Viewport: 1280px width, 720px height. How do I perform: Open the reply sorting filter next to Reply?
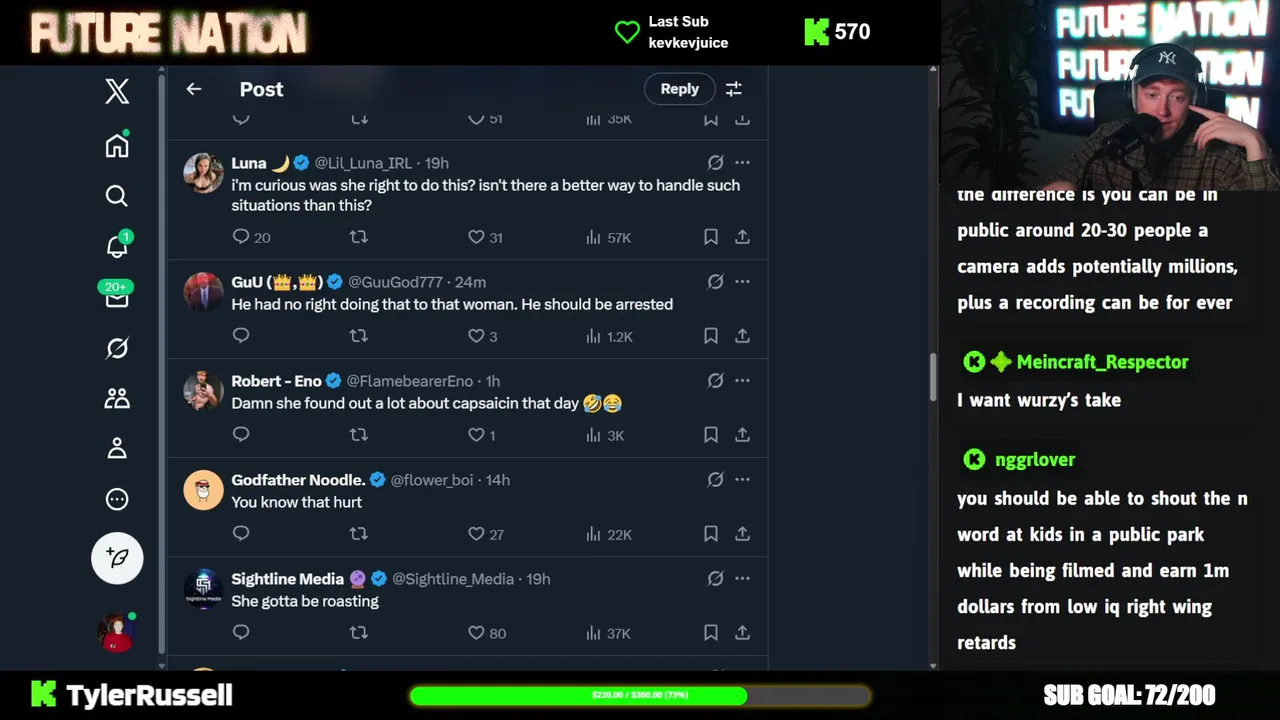(733, 89)
